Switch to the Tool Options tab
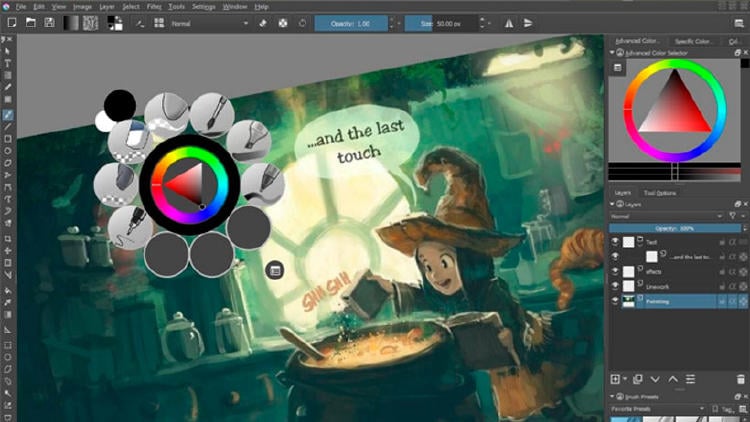This screenshot has width=750, height=422. click(659, 192)
